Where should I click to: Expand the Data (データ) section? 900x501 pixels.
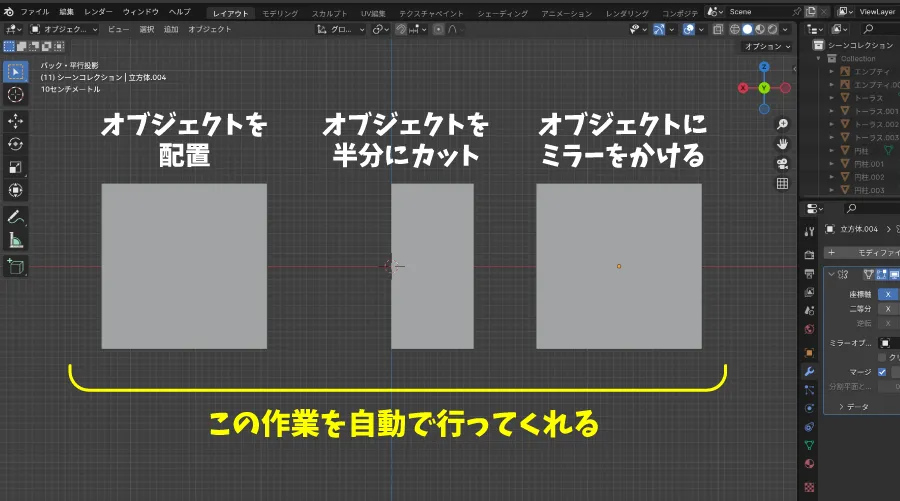[858, 407]
